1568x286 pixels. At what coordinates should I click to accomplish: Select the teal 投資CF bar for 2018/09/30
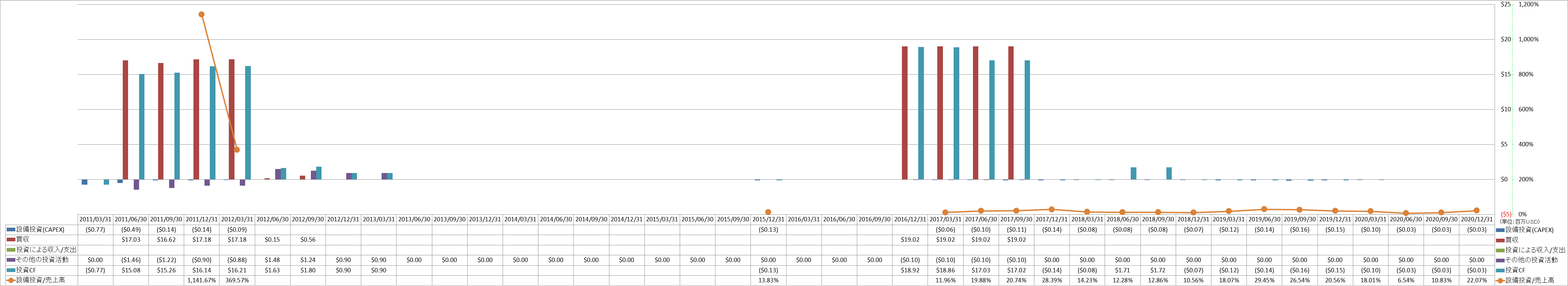[1169, 173]
